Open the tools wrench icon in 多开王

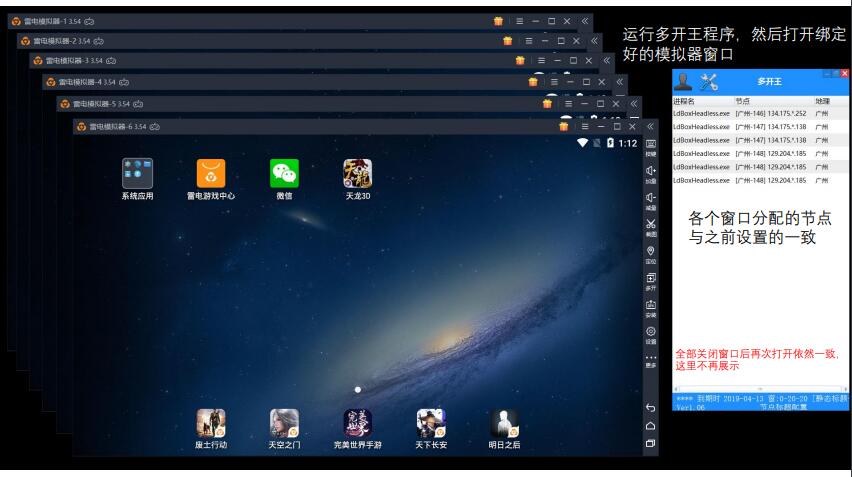pyautogui.click(x=709, y=81)
